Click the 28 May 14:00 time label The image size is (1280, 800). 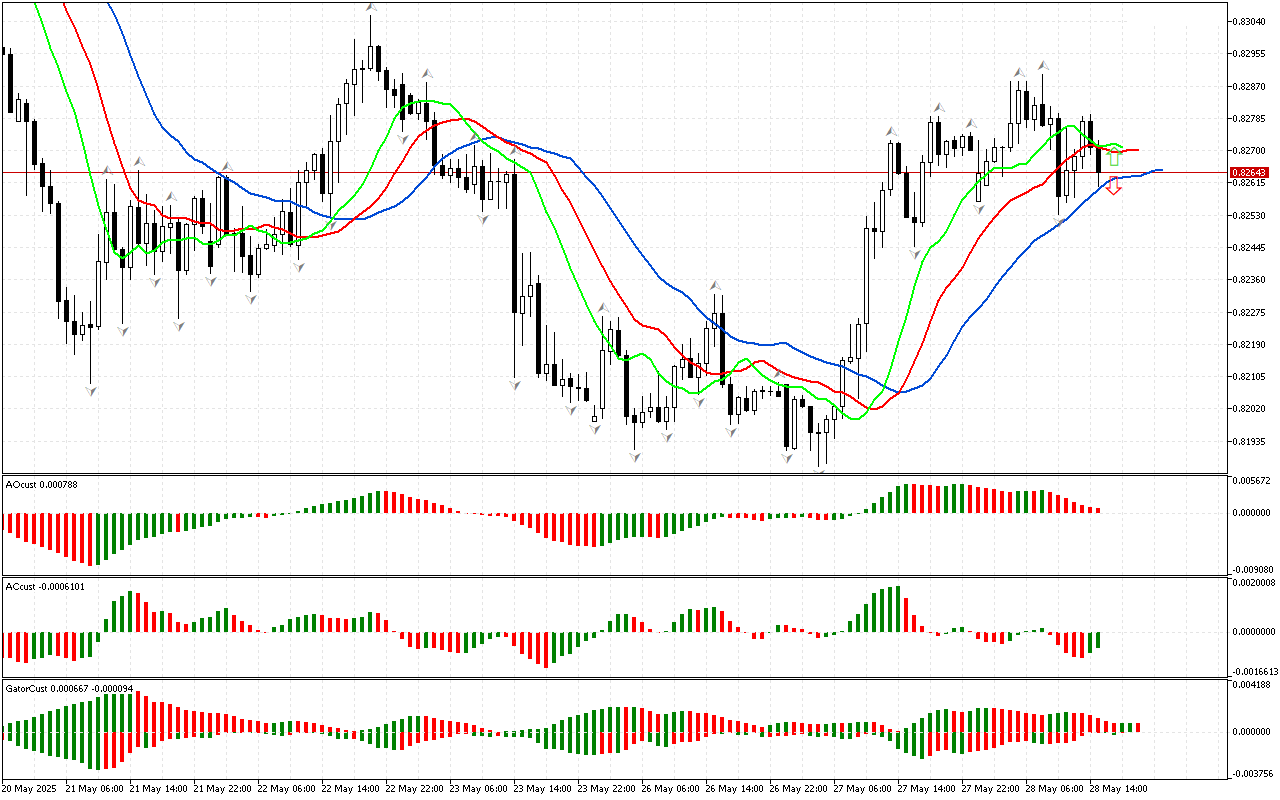(1120, 789)
